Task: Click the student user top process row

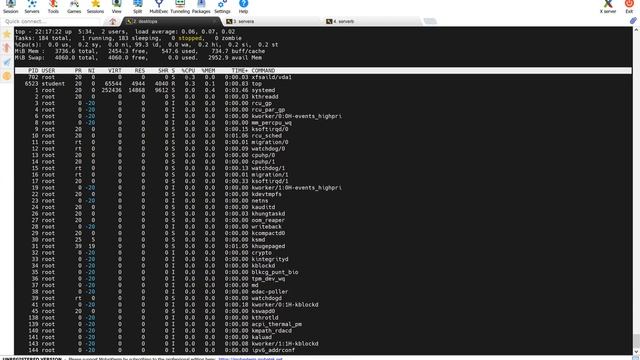Action: [x=323, y=84]
